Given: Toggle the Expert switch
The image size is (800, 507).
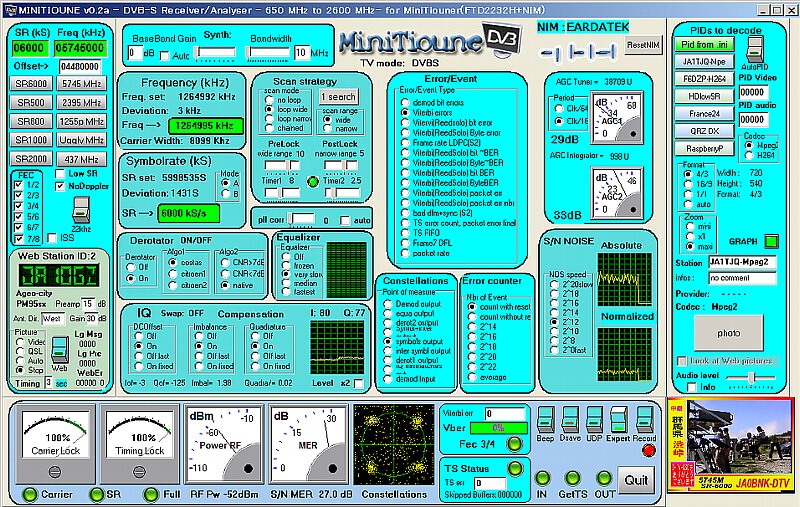Looking at the screenshot, I should click(618, 419).
